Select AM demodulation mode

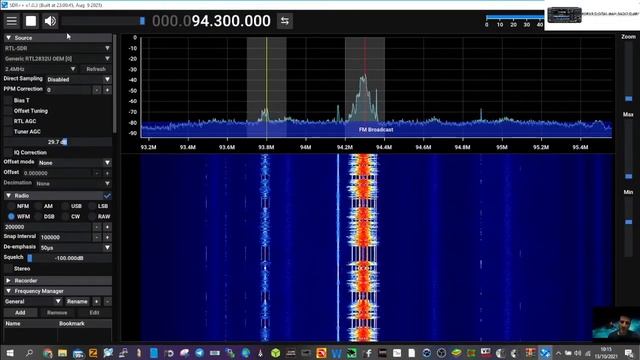38,206
